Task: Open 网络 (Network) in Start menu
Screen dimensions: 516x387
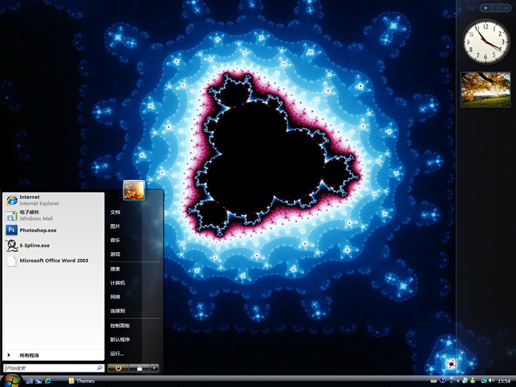Action: (115, 297)
